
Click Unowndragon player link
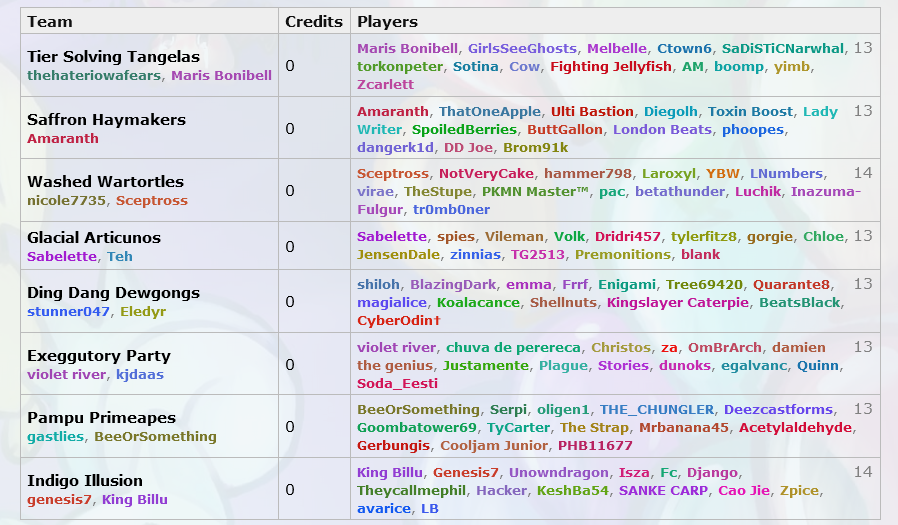pos(558,472)
